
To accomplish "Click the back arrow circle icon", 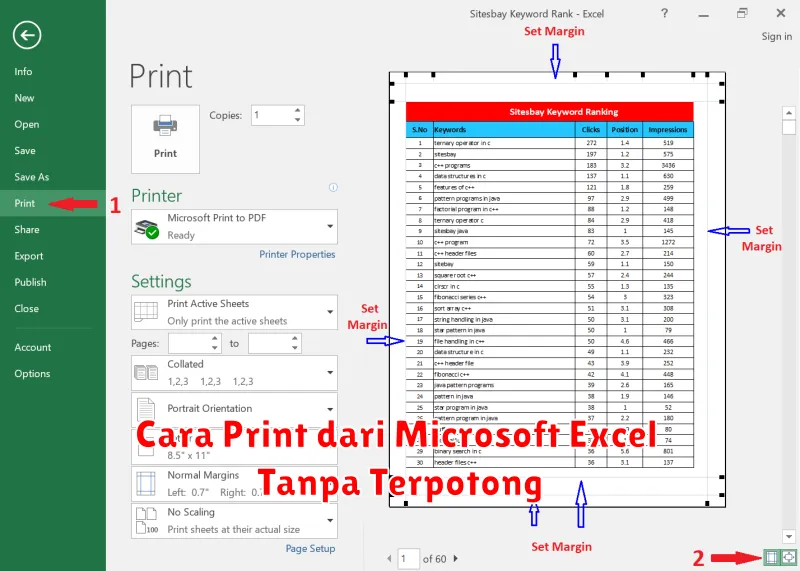I will click(27, 35).
